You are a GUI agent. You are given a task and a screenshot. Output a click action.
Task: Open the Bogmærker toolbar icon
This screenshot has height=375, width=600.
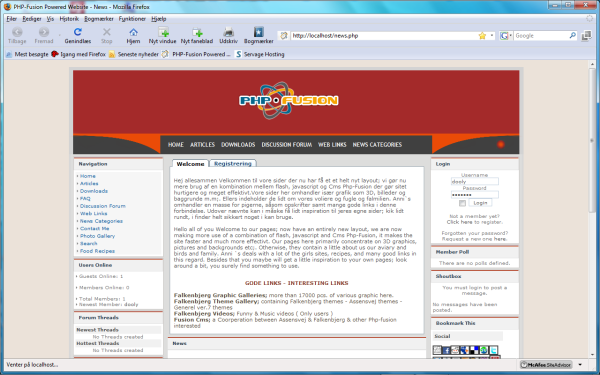point(259,32)
